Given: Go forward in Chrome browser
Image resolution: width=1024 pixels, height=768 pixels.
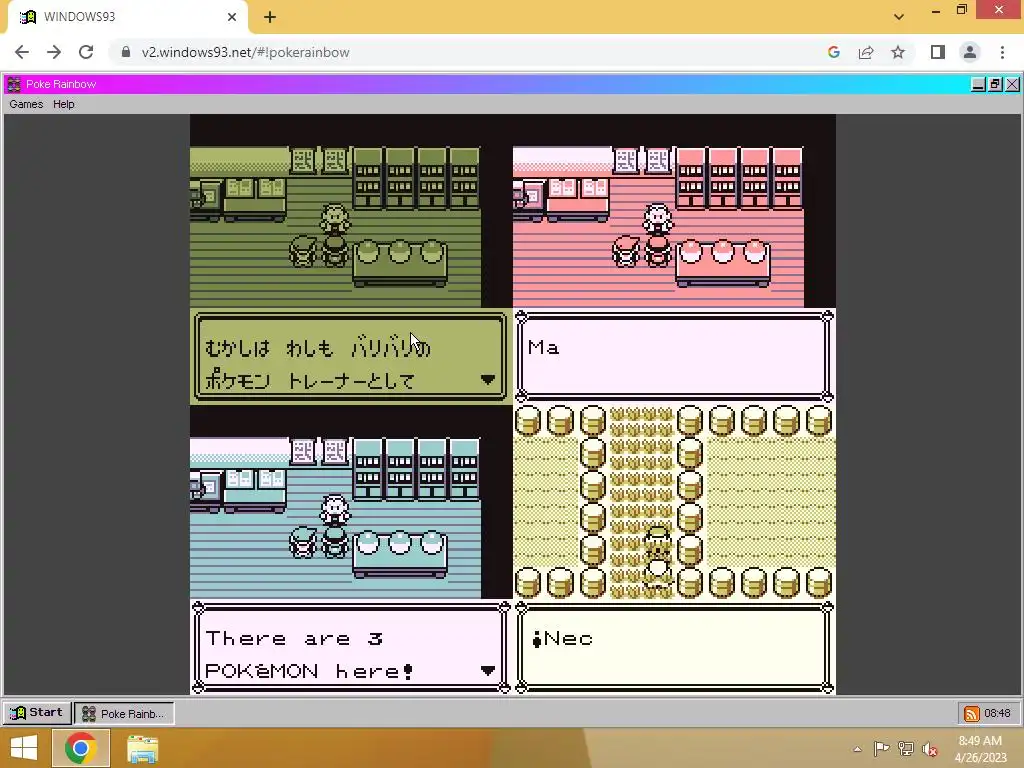Looking at the screenshot, I should click(54, 52).
